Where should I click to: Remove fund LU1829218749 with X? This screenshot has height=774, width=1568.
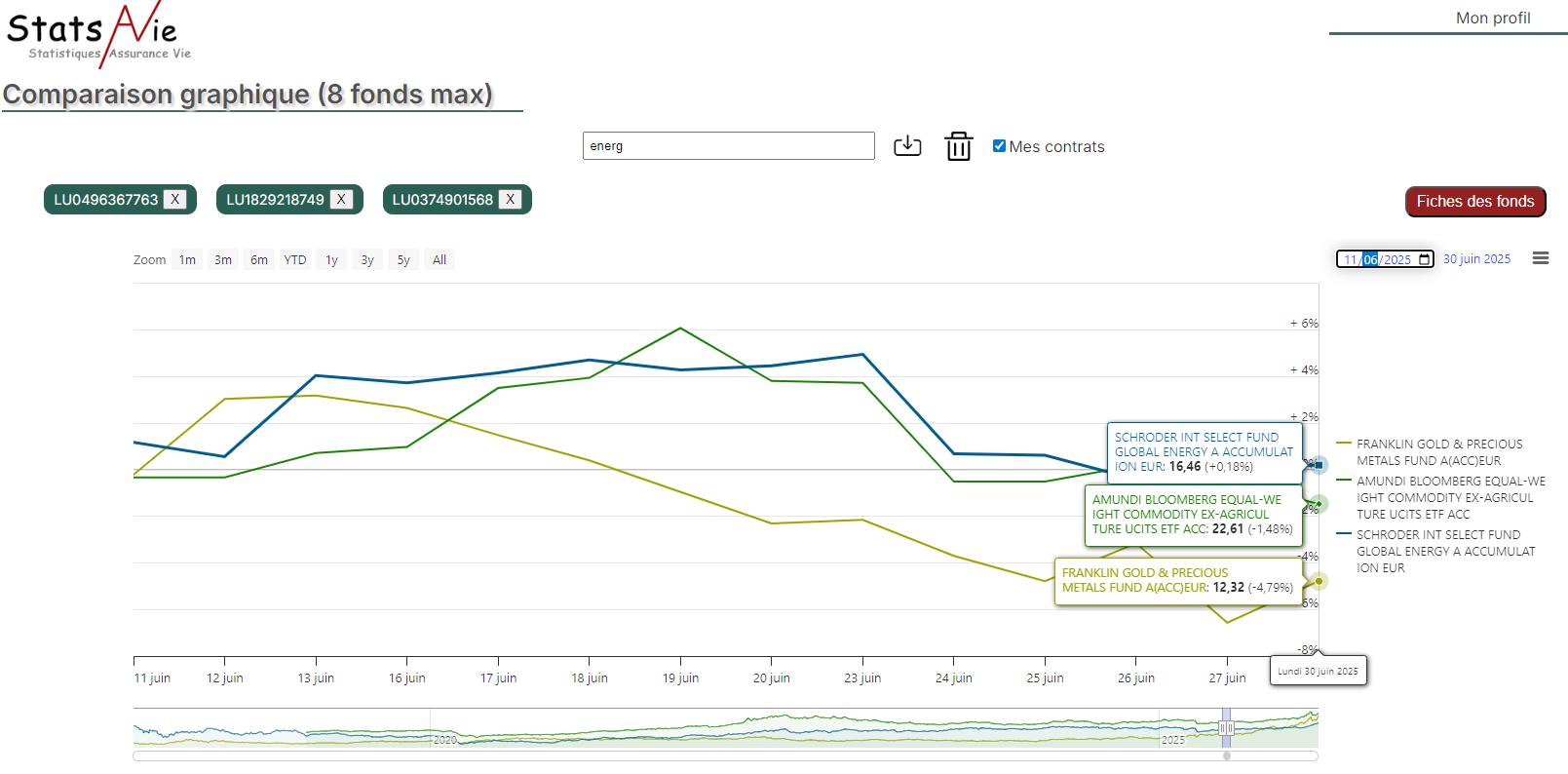point(341,200)
